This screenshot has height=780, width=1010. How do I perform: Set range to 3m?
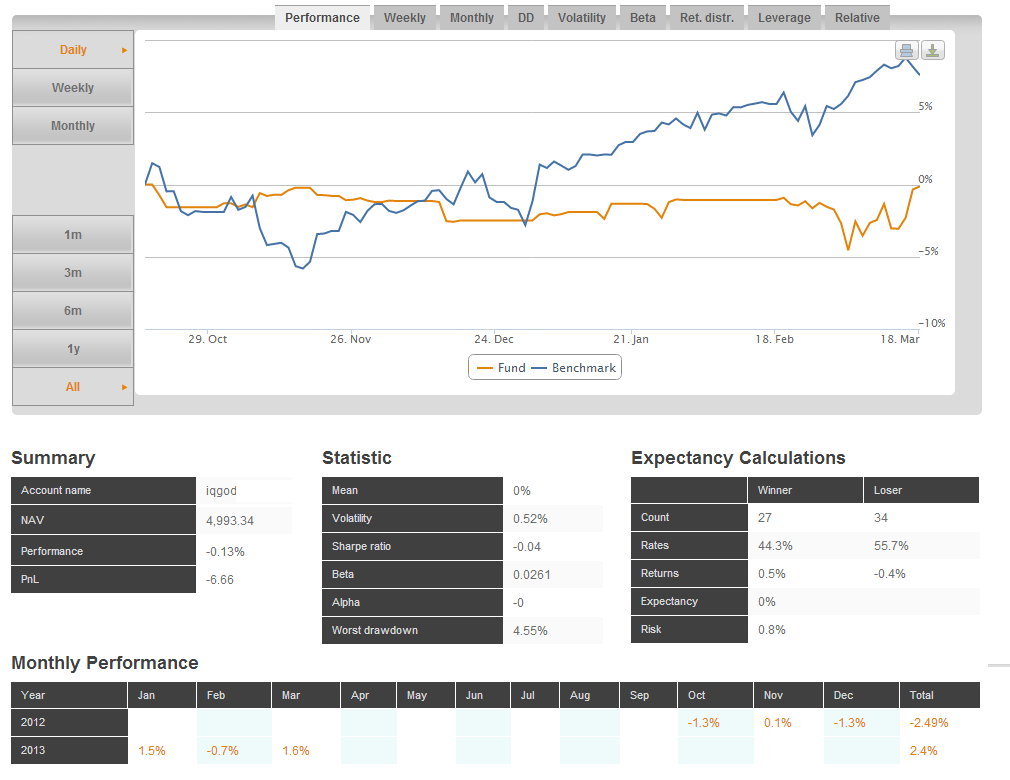[73, 272]
